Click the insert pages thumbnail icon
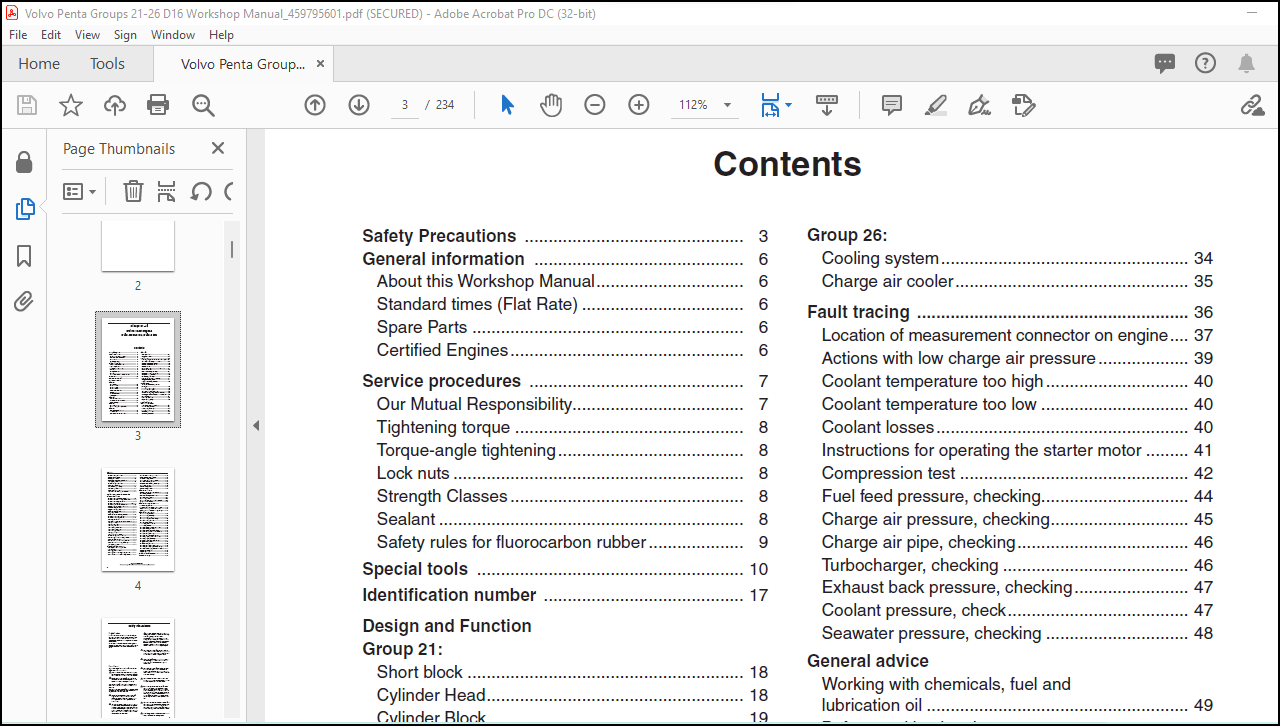This screenshot has width=1280, height=726. click(166, 191)
